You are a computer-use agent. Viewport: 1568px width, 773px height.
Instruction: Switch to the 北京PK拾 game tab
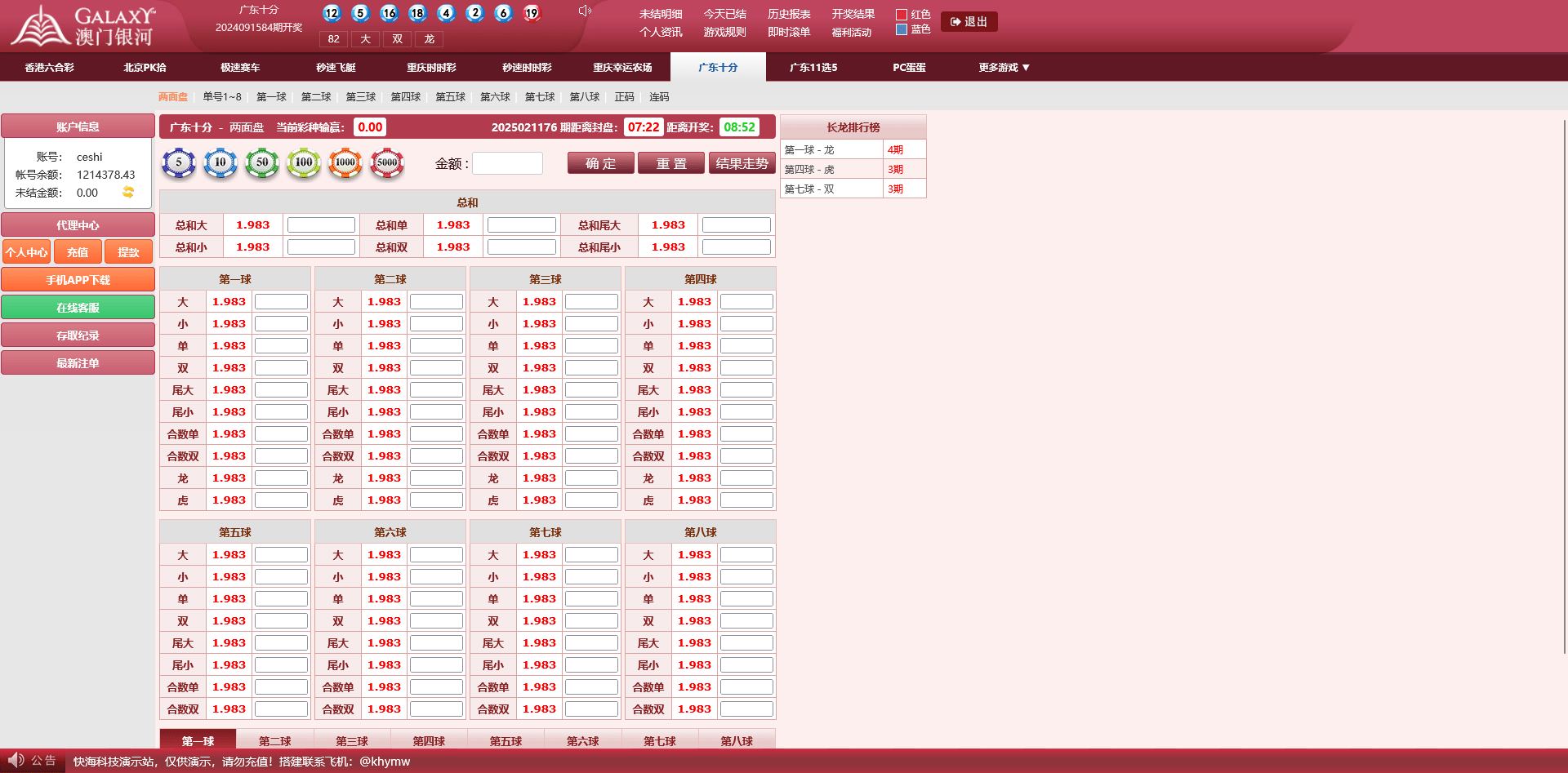145,68
